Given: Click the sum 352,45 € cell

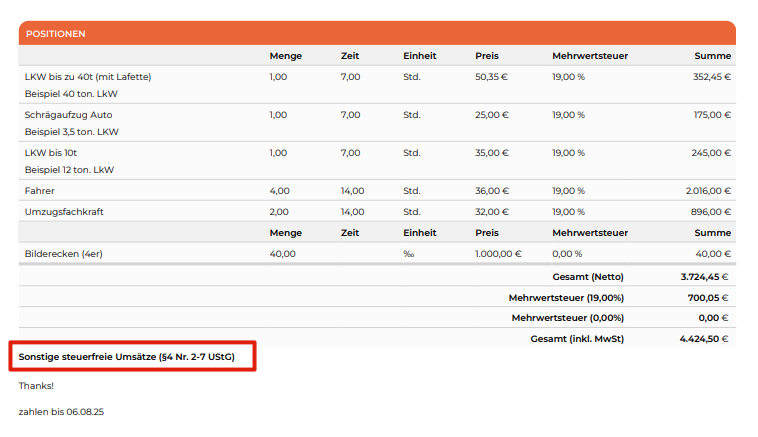Looking at the screenshot, I should click(x=712, y=77).
